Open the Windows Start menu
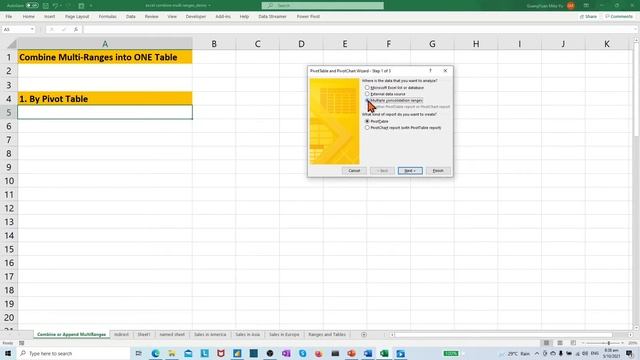Image resolution: width=640 pixels, height=360 pixels. click(8, 353)
